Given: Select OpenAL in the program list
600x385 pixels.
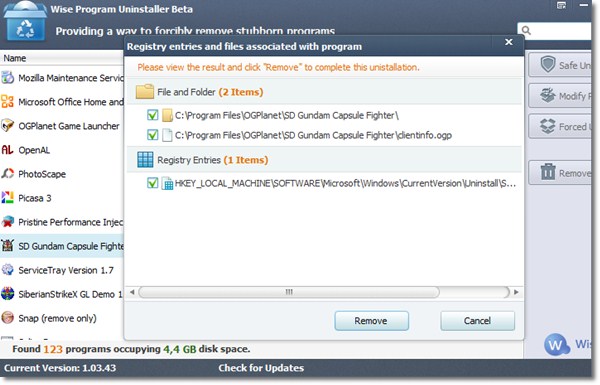Looking at the screenshot, I should [62, 150].
